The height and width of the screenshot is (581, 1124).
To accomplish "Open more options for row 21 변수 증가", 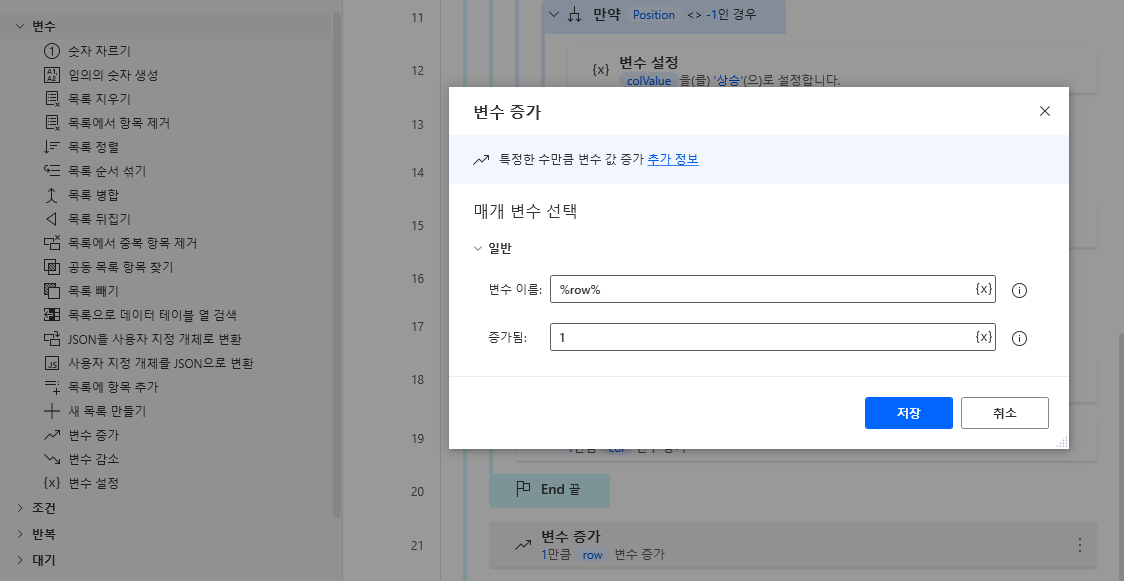I will (x=1080, y=544).
